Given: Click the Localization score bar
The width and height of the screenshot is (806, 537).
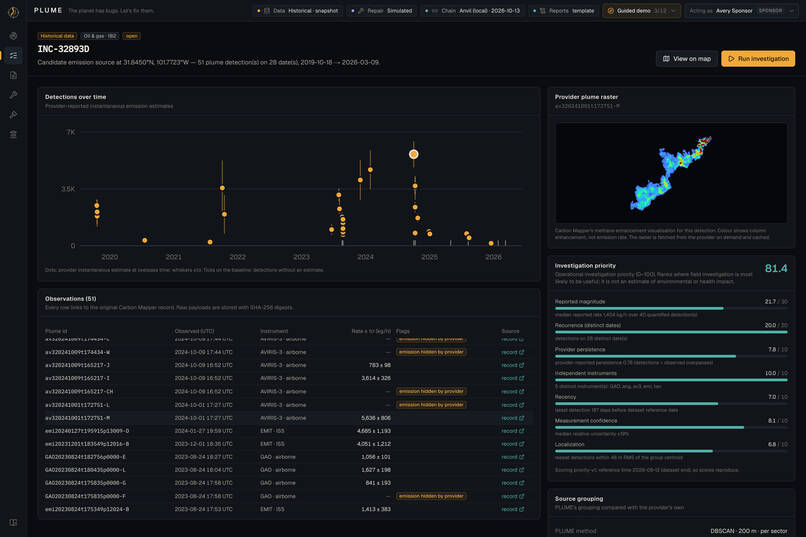Looking at the screenshot, I should [x=671, y=451].
